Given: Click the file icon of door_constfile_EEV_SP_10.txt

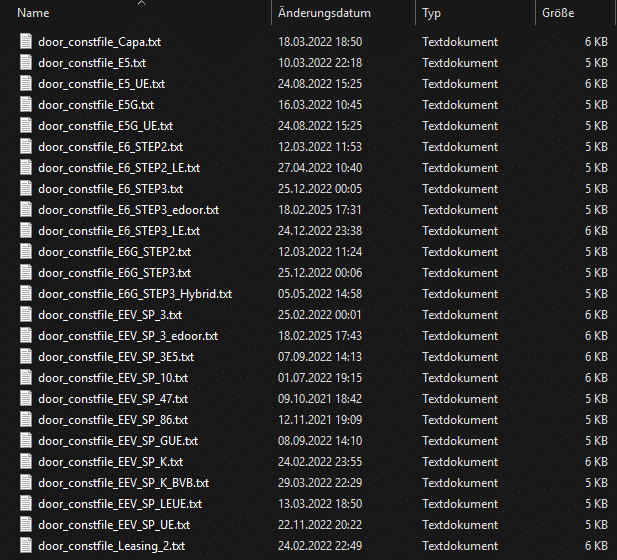Looking at the screenshot, I should 27,378.
